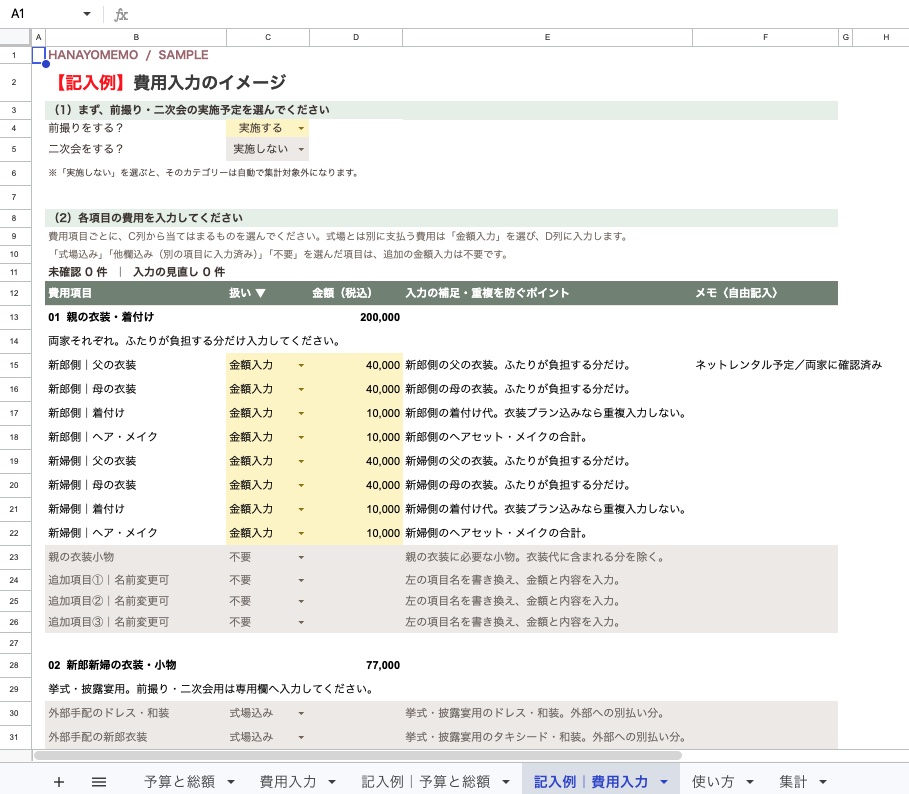
Task: Select column C header
Action: [268, 37]
